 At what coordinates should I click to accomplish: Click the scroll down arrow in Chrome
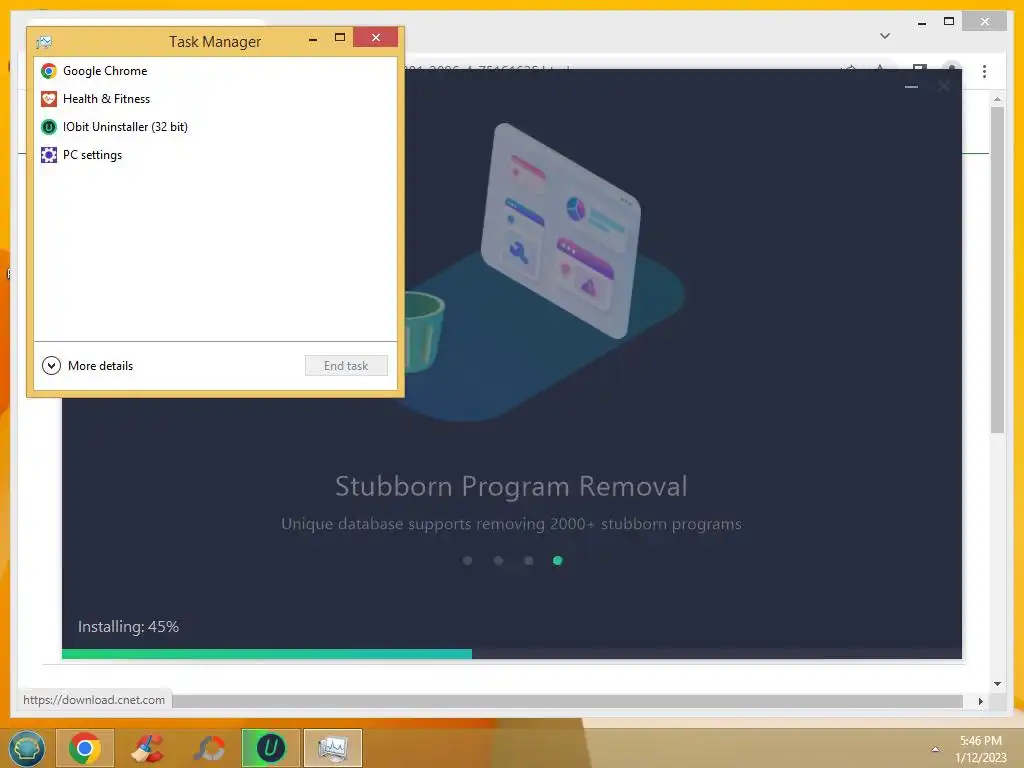pyautogui.click(x=997, y=684)
